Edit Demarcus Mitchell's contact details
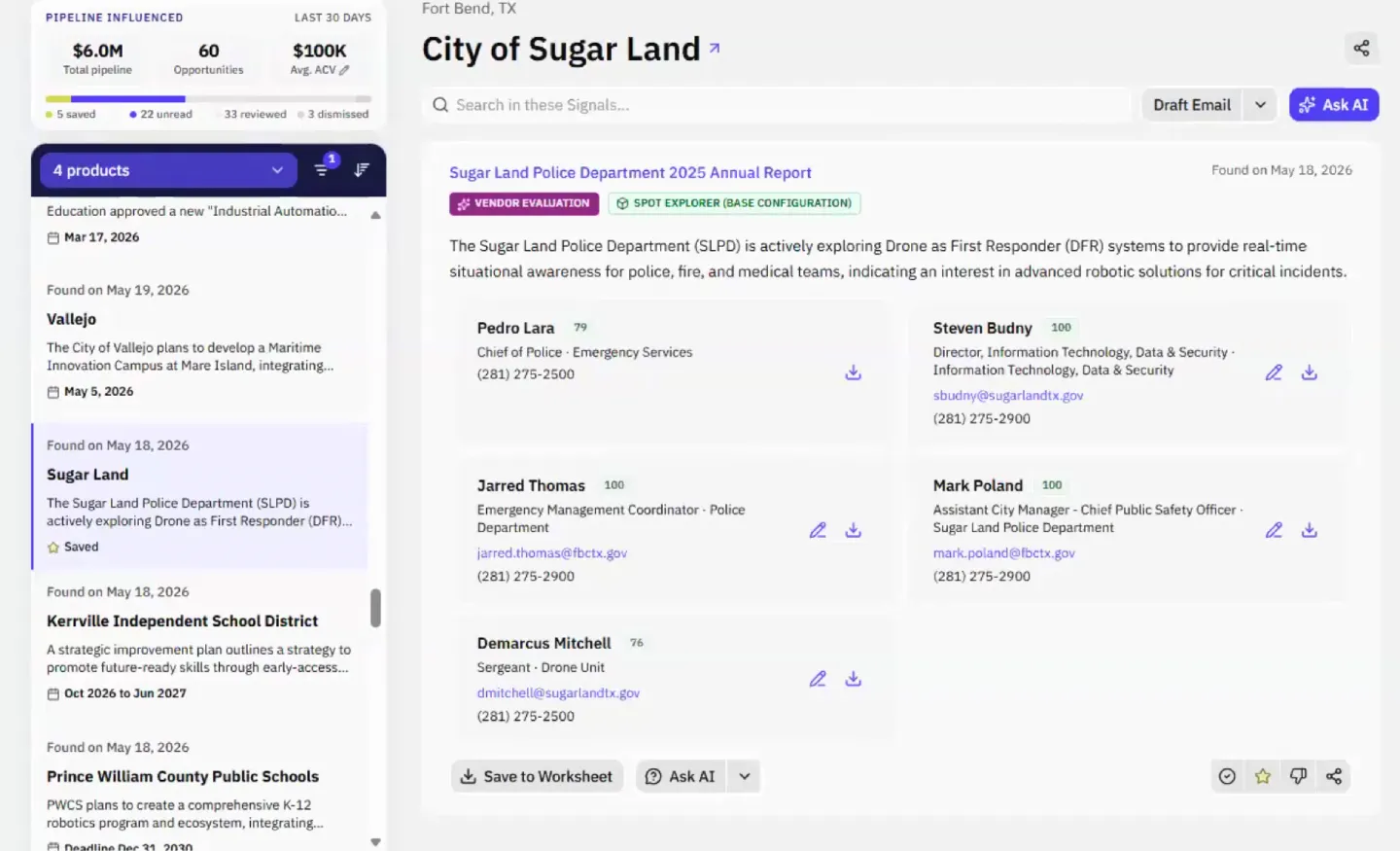 click(818, 679)
